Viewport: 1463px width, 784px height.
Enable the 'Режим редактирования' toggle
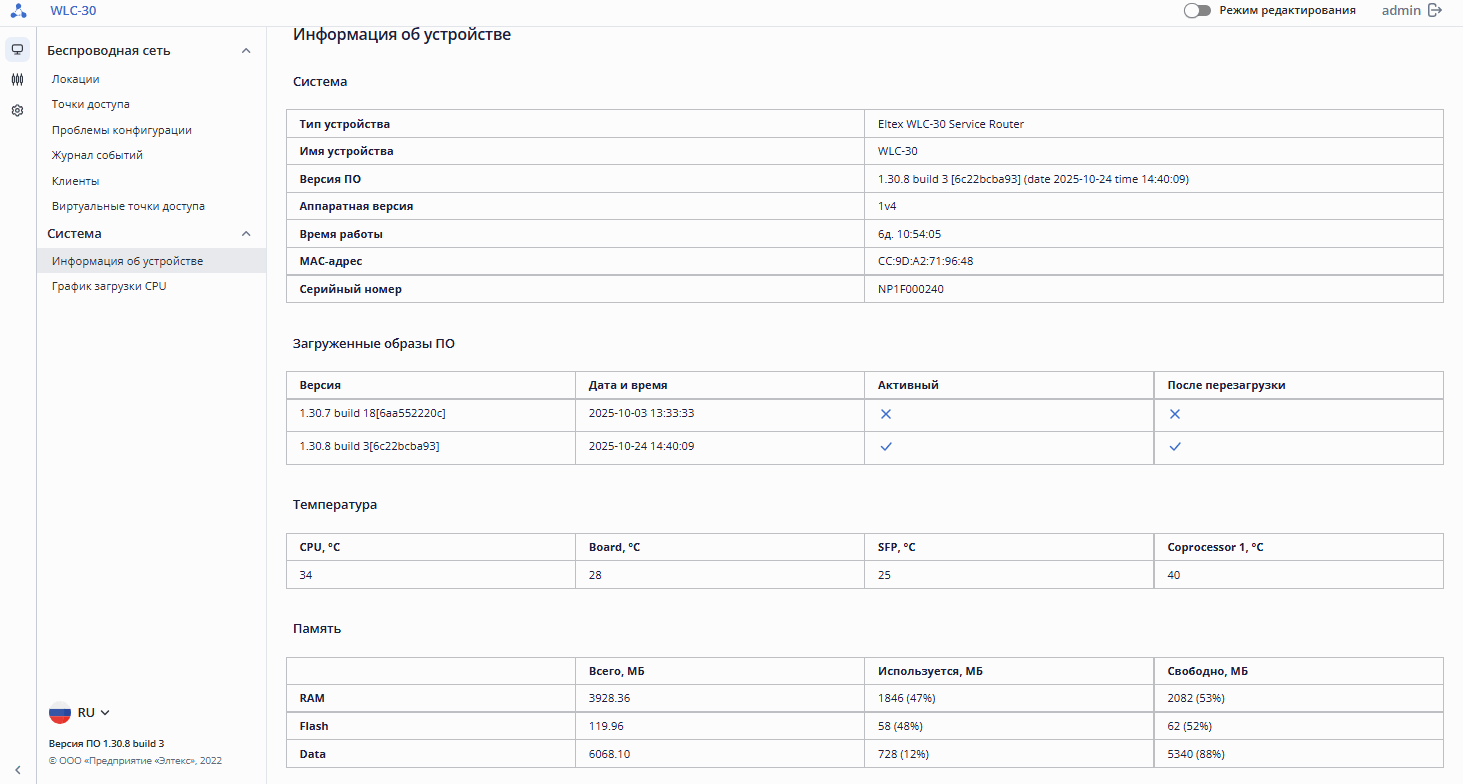pyautogui.click(x=1196, y=10)
